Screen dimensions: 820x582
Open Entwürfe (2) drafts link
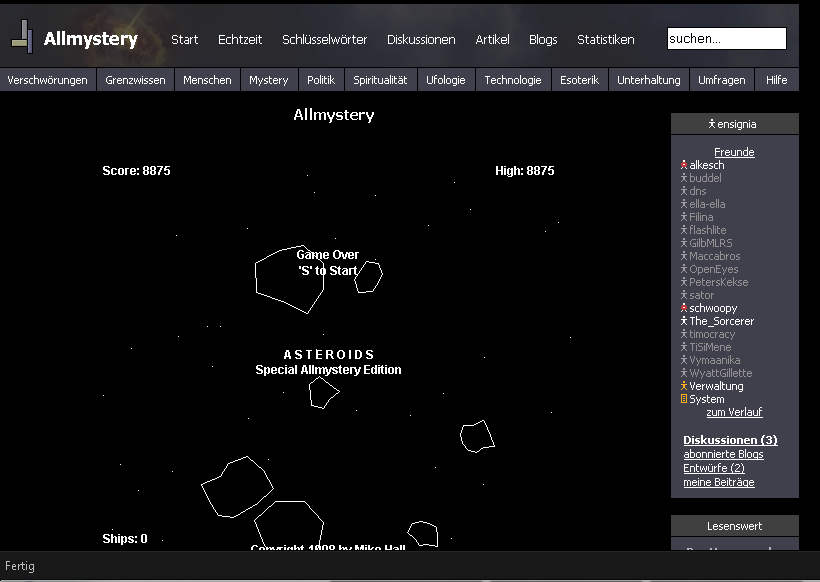(714, 468)
